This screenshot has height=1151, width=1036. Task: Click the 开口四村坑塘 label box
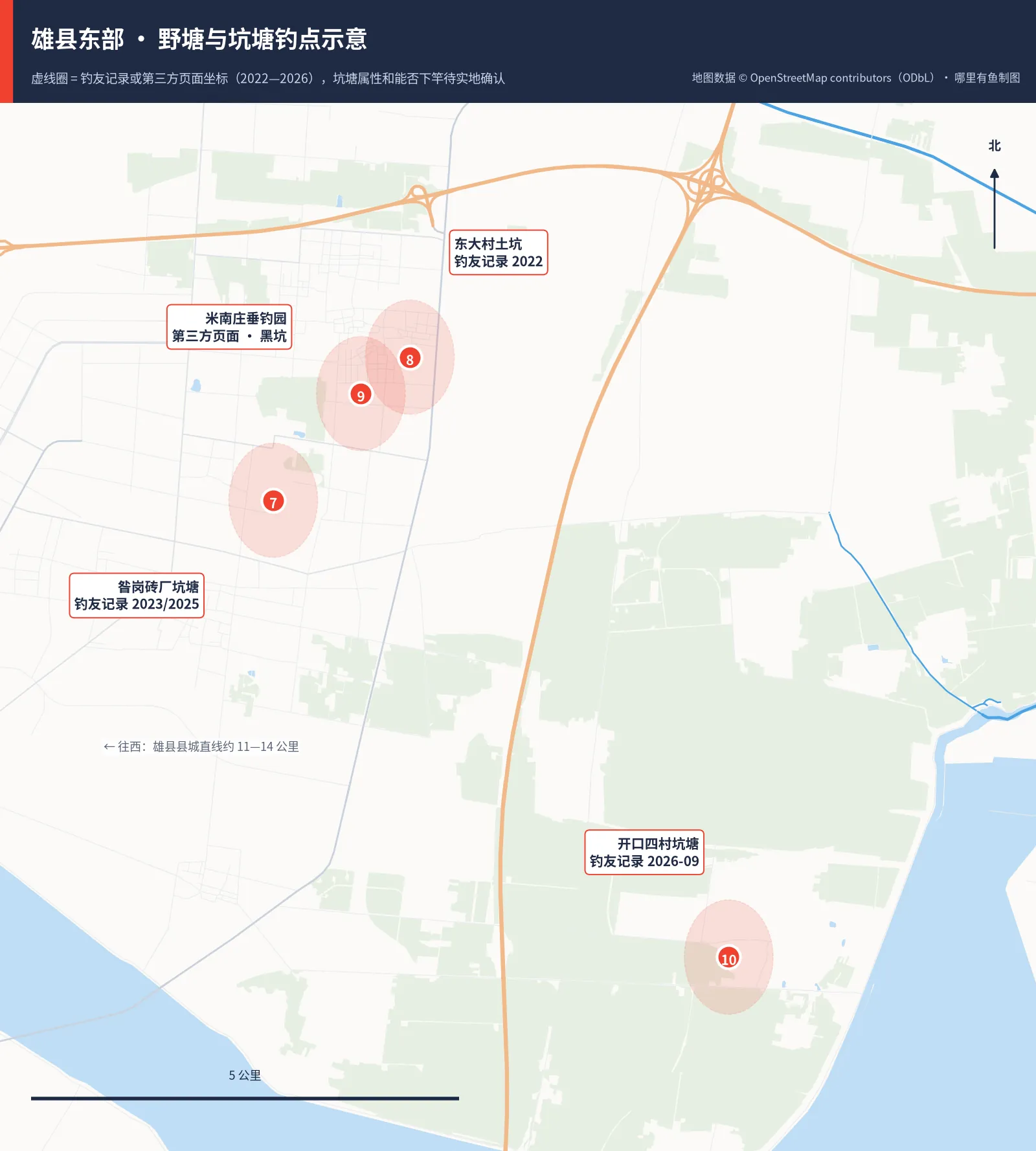tap(644, 853)
